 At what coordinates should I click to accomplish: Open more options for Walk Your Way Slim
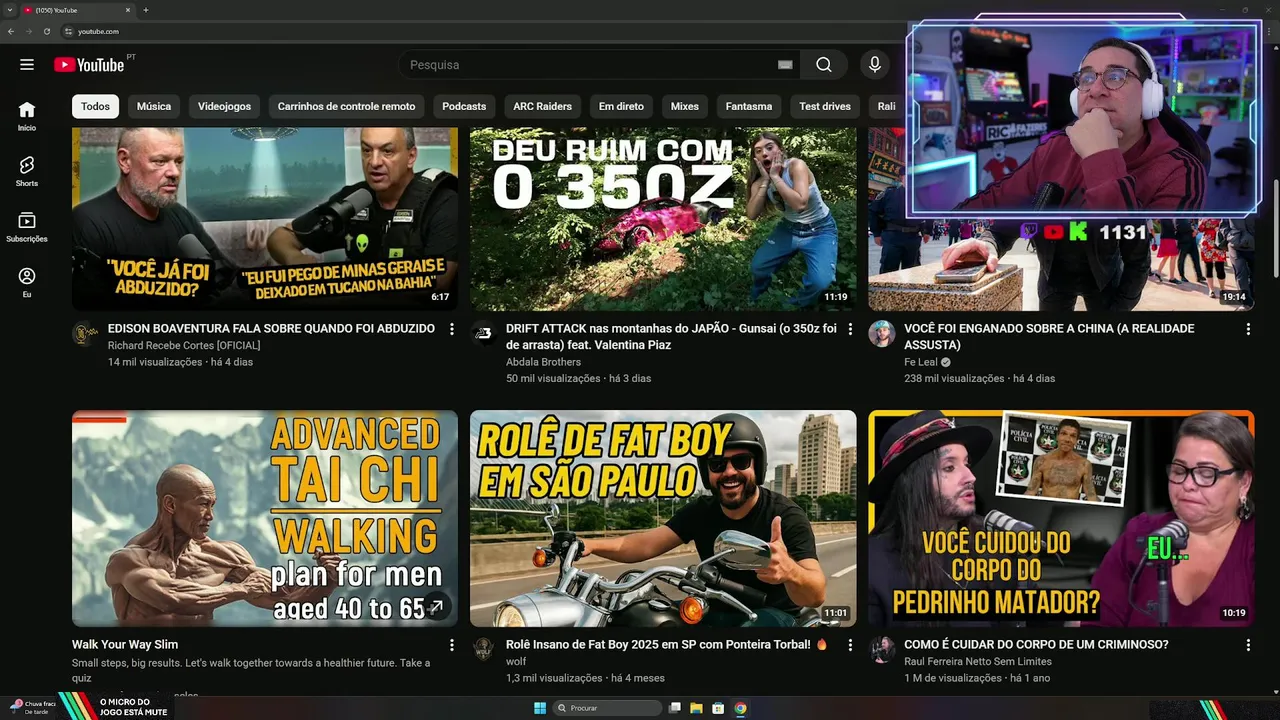click(452, 645)
